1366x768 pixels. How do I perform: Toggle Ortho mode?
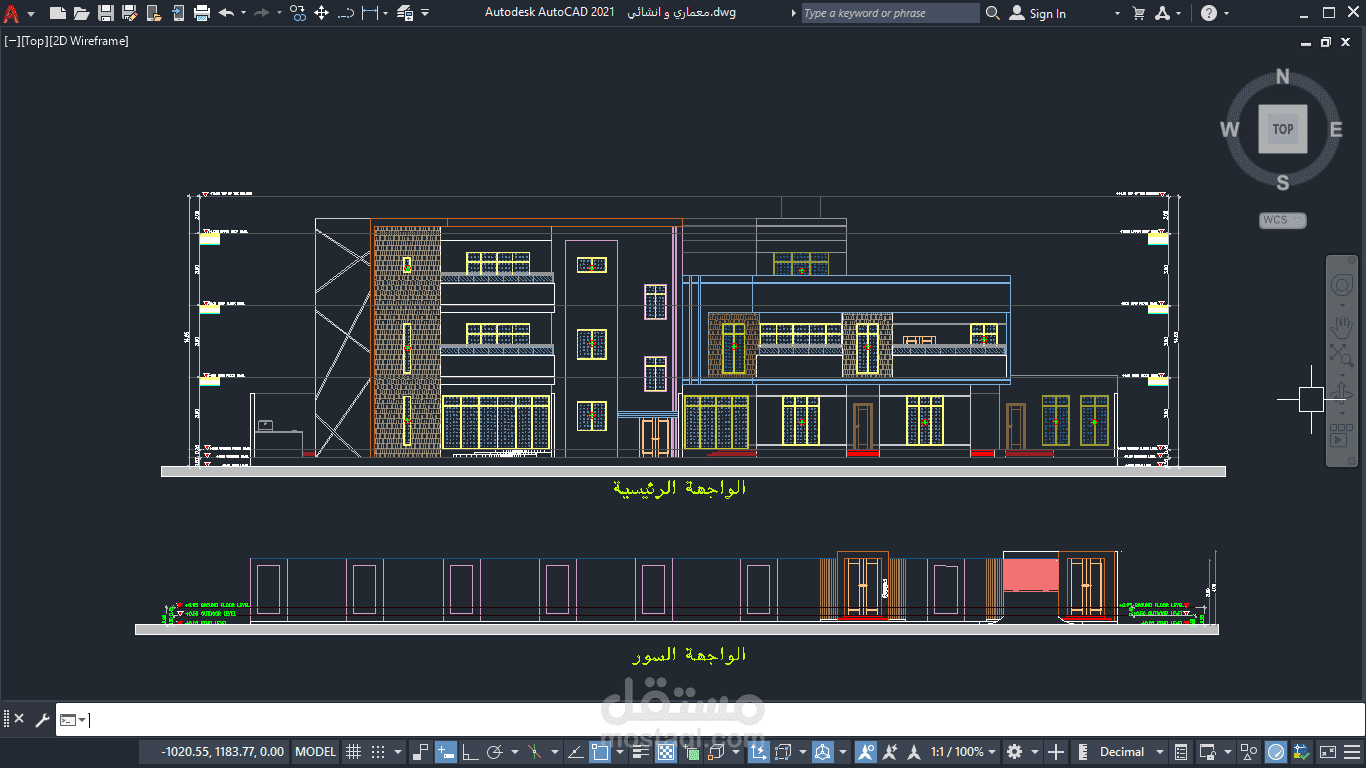(470, 751)
